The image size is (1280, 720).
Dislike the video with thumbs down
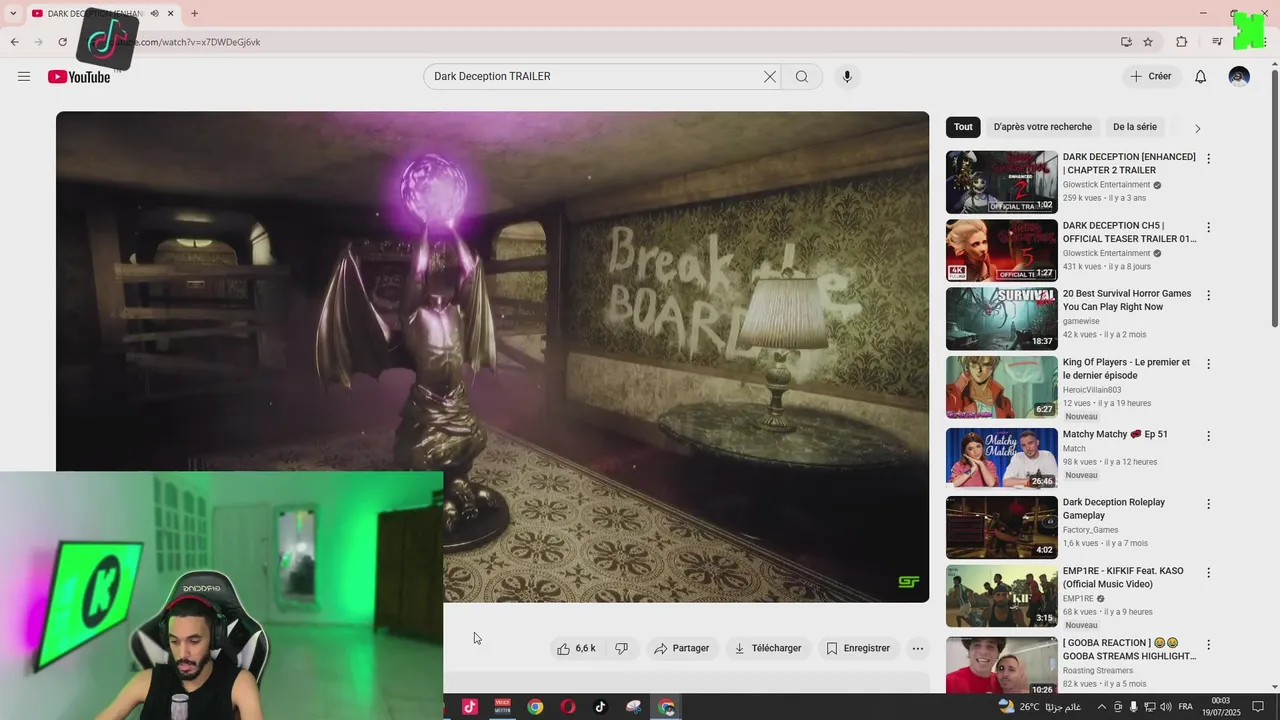point(621,648)
